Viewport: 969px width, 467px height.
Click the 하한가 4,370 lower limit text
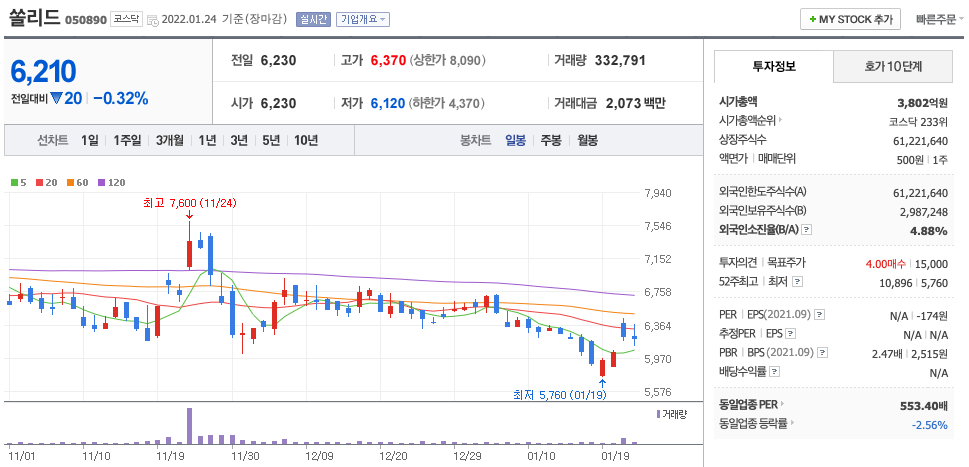[x=447, y=103]
